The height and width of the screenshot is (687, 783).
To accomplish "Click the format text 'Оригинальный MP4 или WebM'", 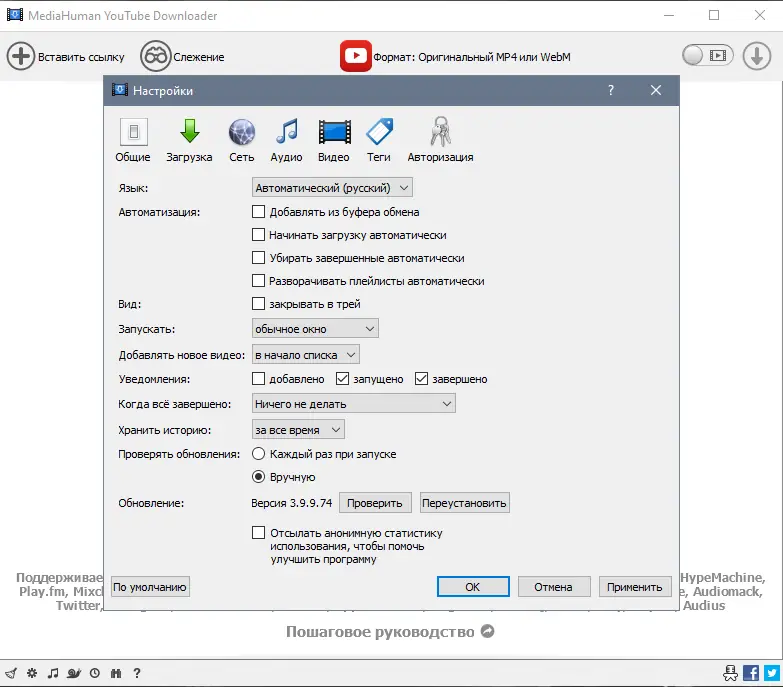I will coord(494,57).
